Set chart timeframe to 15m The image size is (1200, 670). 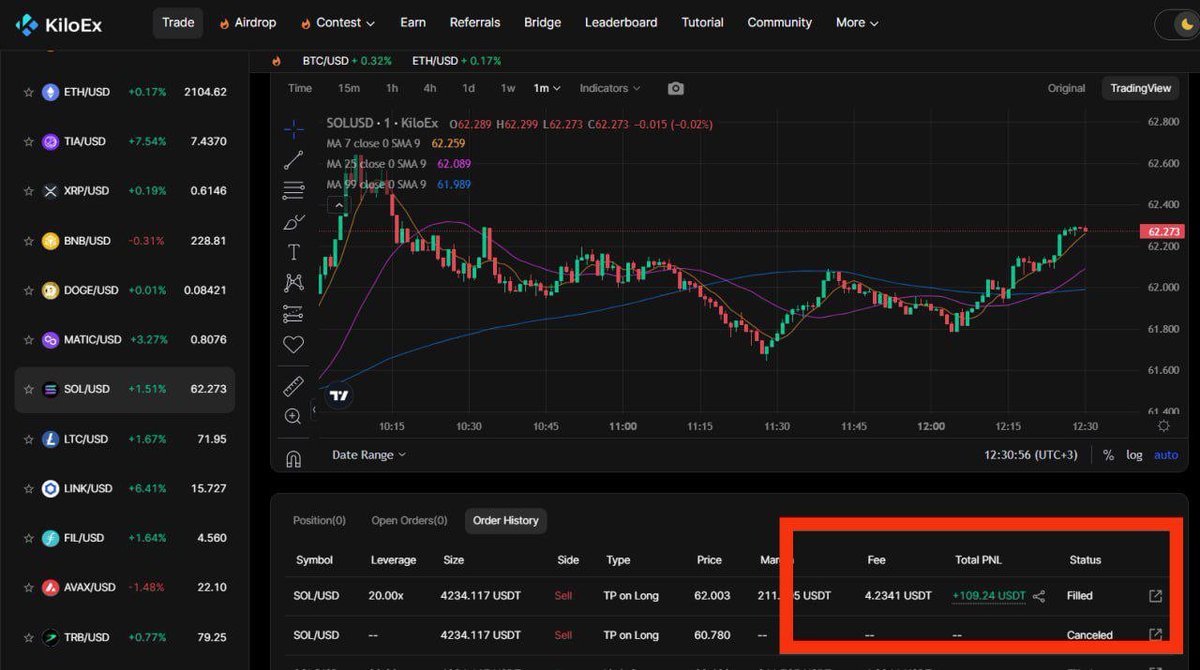(348, 88)
